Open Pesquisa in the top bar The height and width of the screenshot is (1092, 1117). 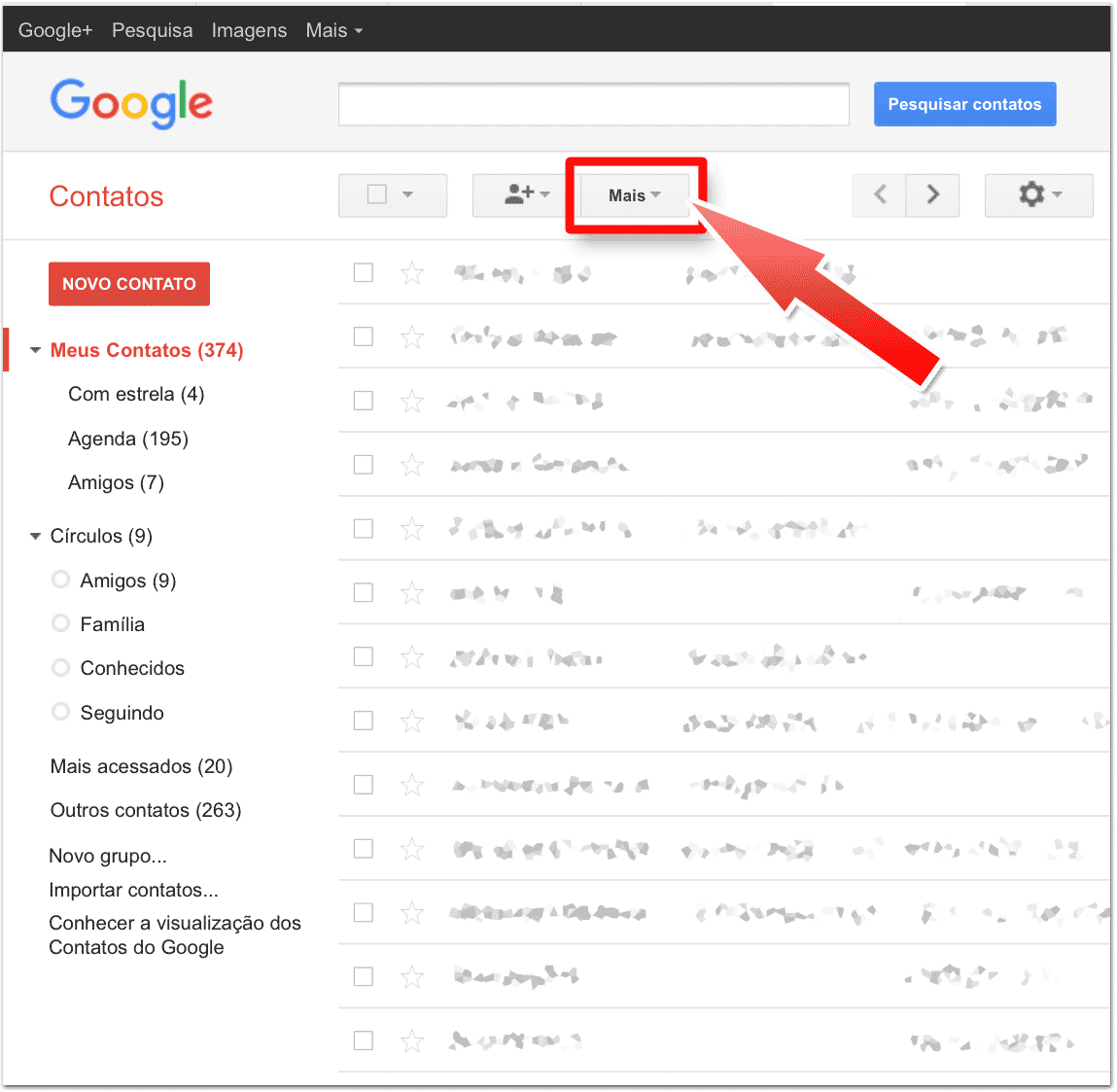pos(153,30)
